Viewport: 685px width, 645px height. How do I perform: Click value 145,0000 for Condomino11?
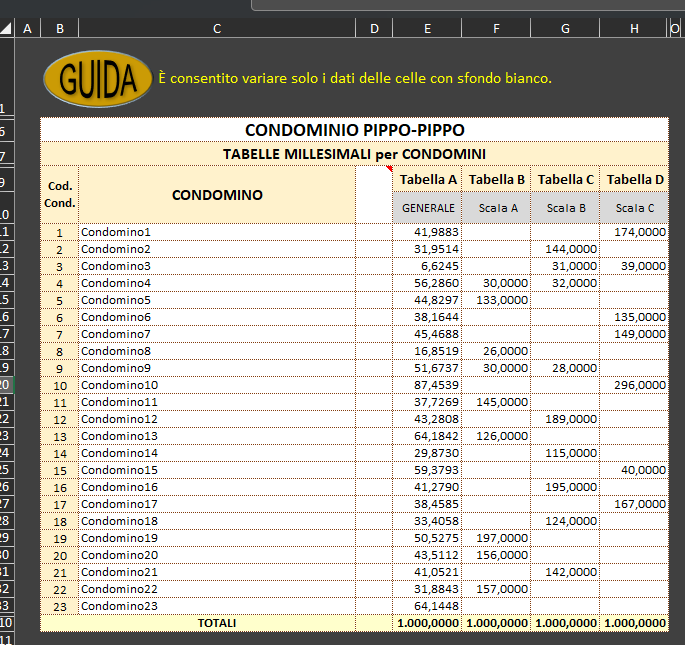click(x=496, y=402)
